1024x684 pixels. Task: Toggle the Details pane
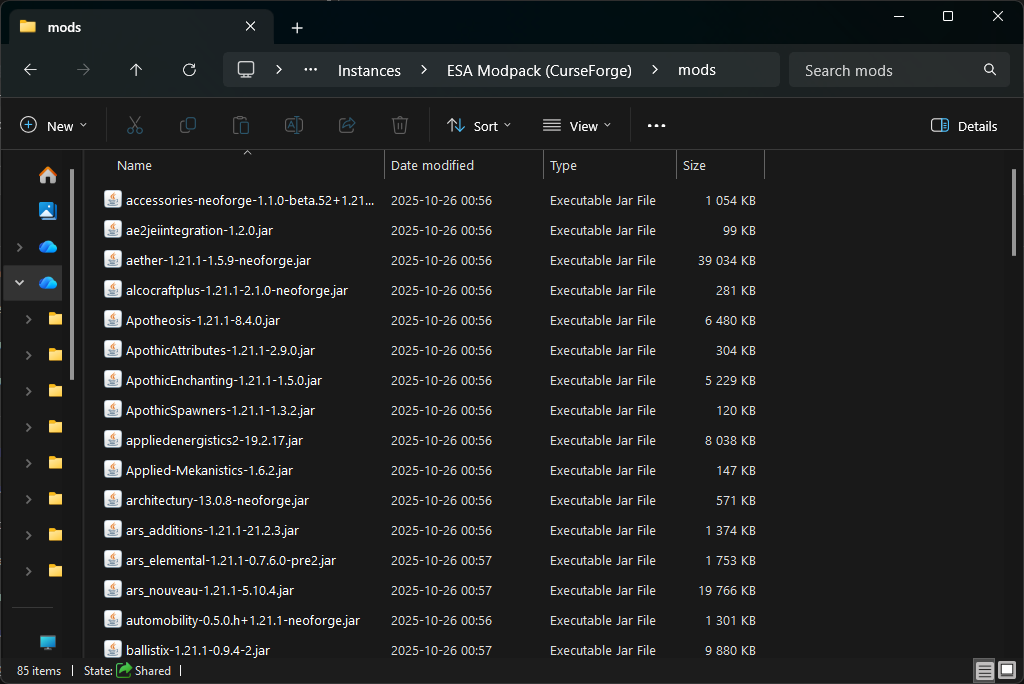[x=963, y=126]
